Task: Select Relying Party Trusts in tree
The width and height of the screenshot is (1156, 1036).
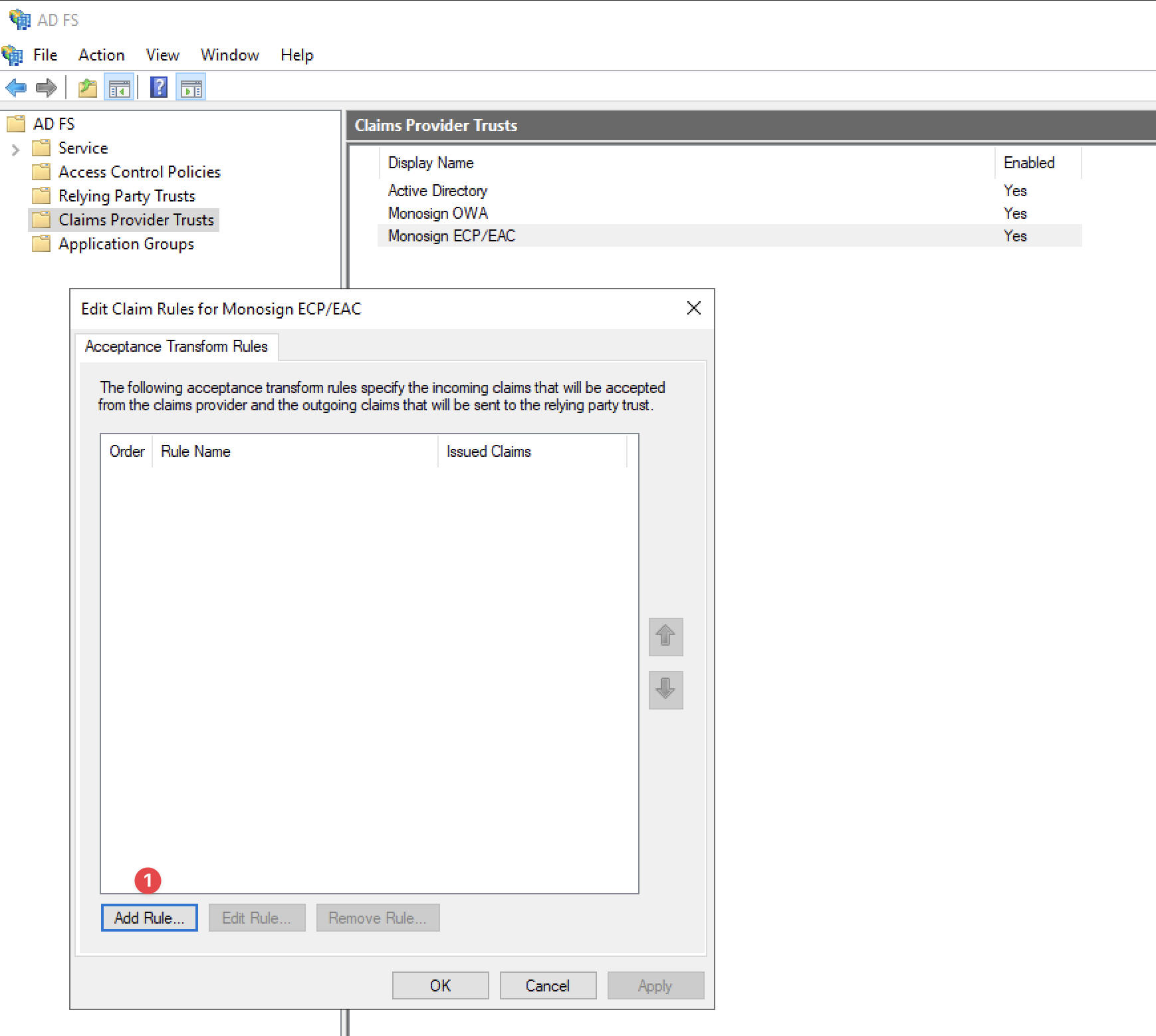Action: click(126, 196)
